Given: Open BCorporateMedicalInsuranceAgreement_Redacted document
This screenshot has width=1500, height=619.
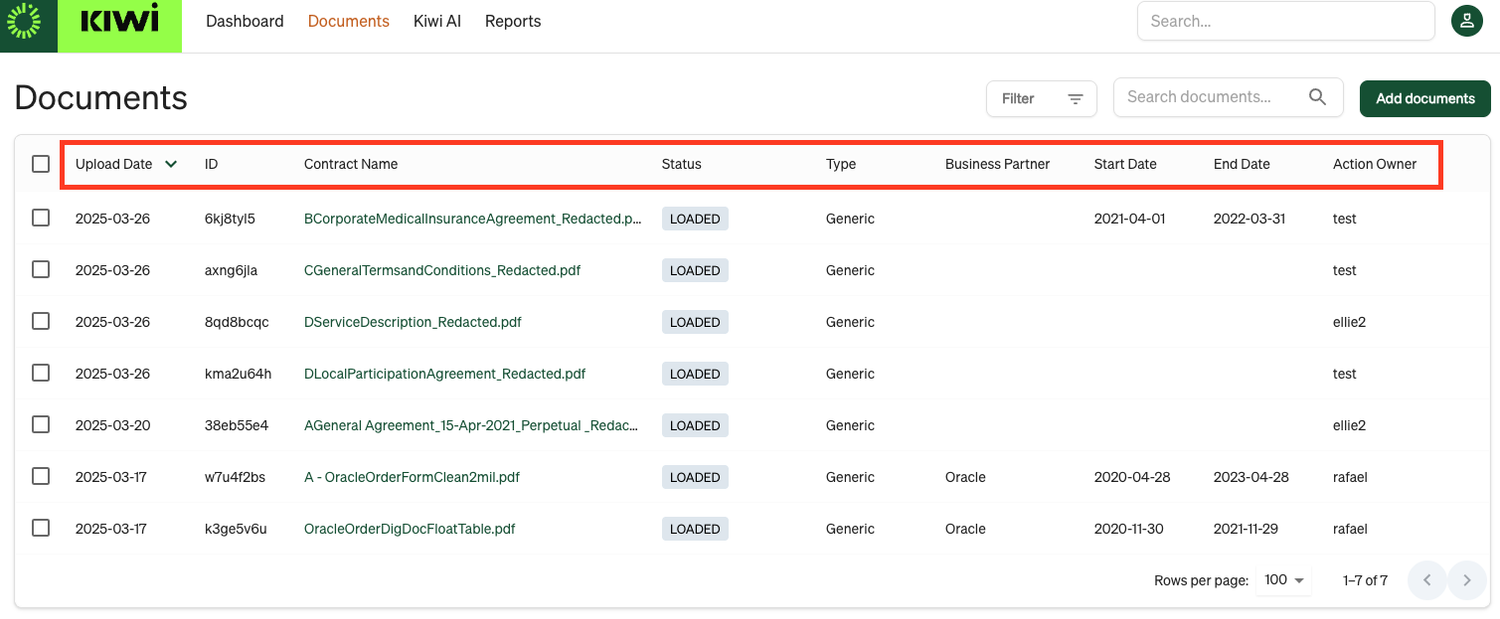Looking at the screenshot, I should point(472,218).
